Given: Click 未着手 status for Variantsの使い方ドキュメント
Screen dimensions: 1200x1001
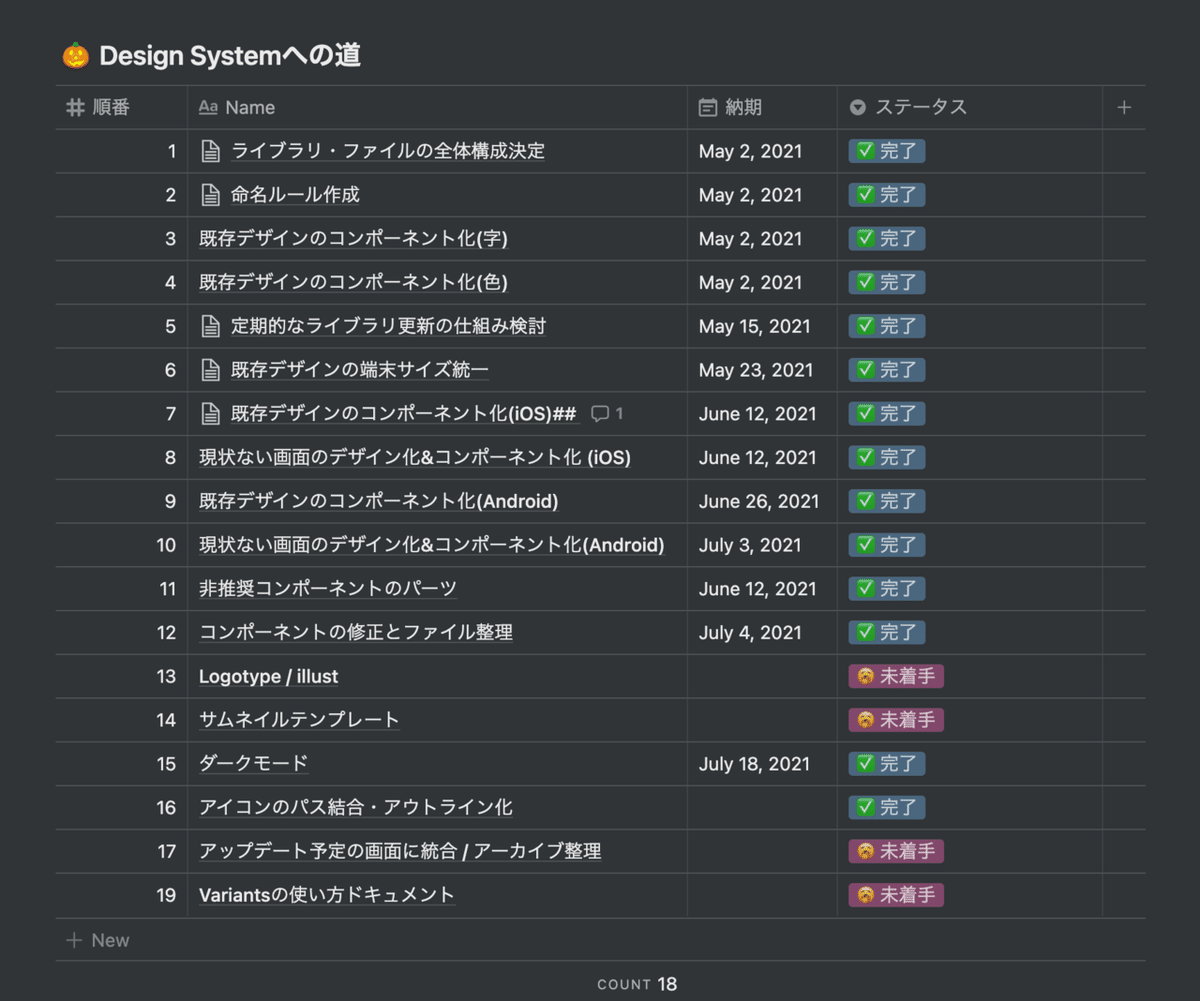Looking at the screenshot, I should point(896,895).
